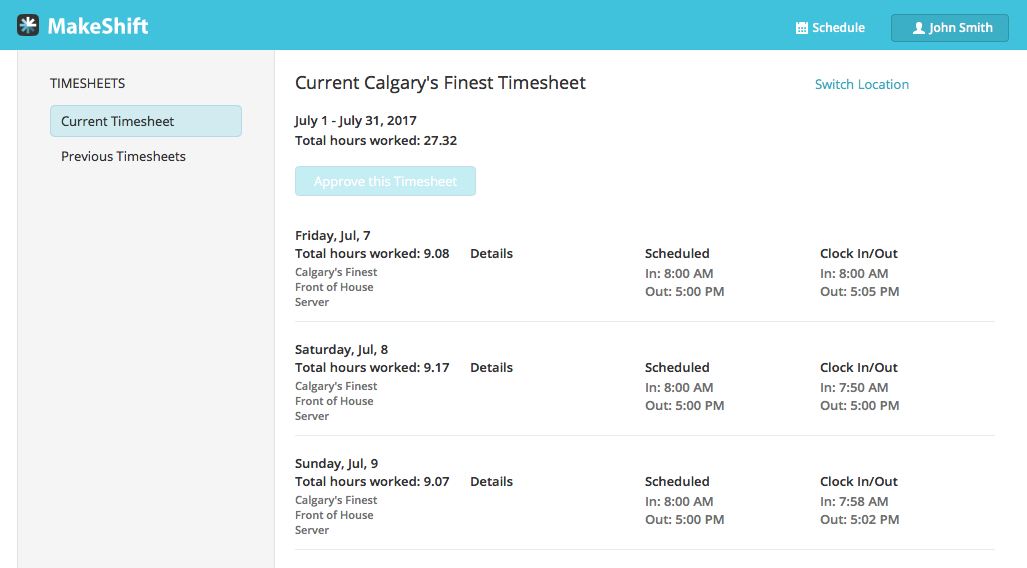The width and height of the screenshot is (1027, 568).
Task: Select Current Timesheet in the sidebar
Action: (x=146, y=121)
